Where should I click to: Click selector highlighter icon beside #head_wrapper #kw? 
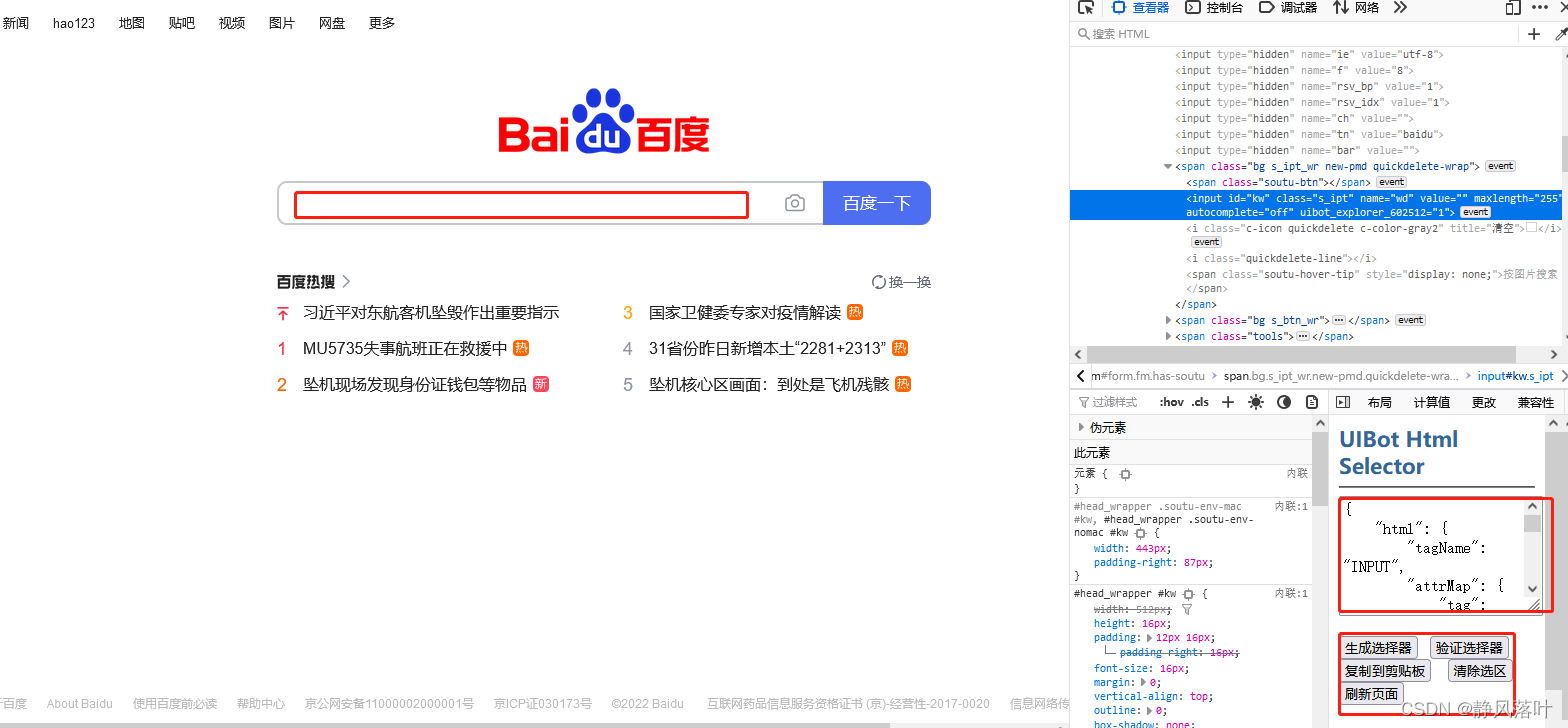click(x=1189, y=594)
